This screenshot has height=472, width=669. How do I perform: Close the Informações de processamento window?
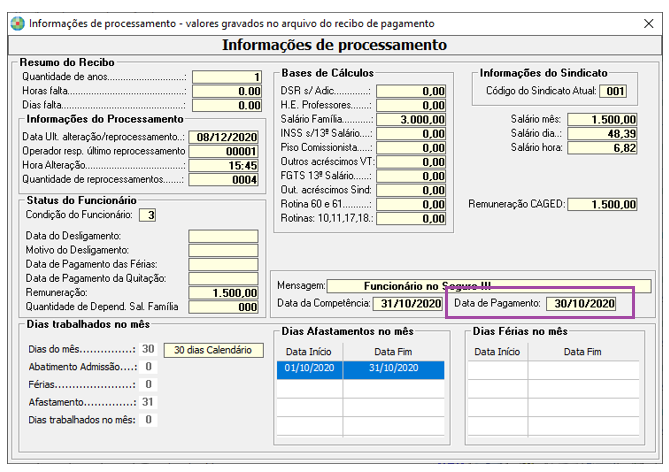point(649,23)
